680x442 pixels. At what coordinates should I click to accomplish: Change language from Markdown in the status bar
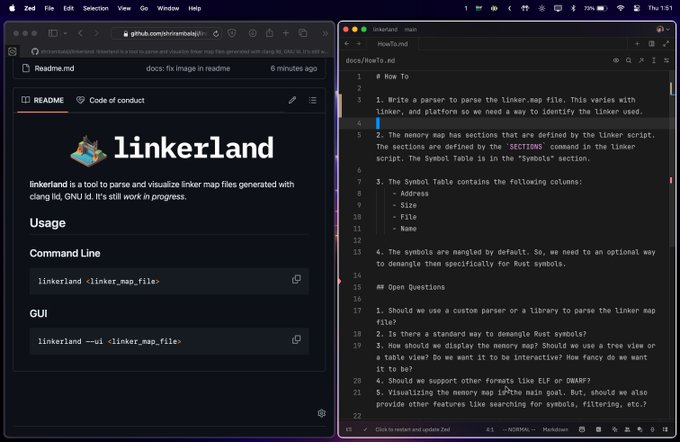[x=555, y=429]
